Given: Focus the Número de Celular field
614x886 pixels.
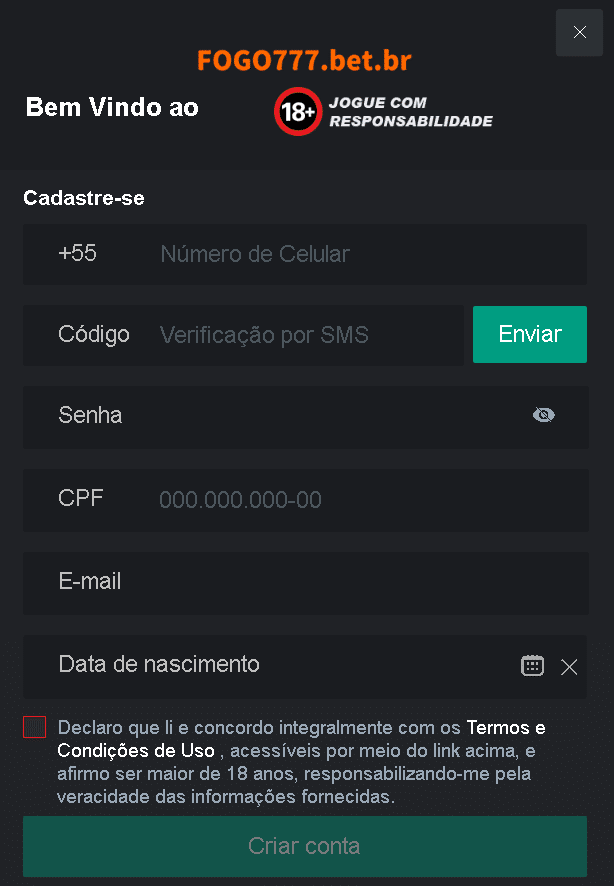Looking at the screenshot, I should click(360, 254).
